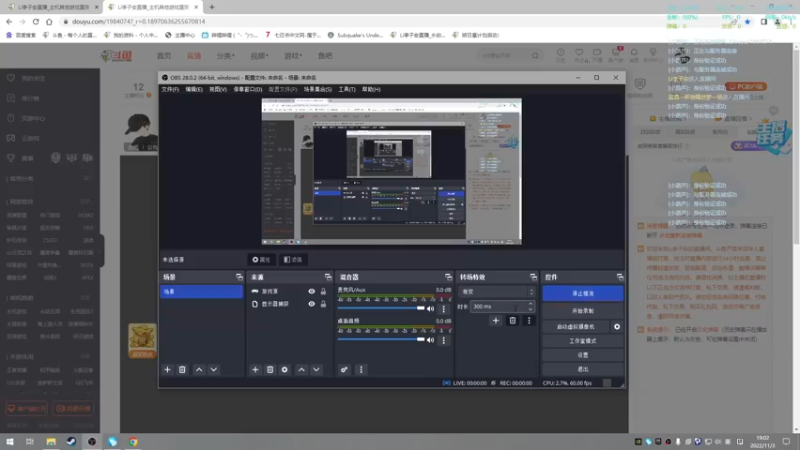Pop out the Scenes dock

239,277
